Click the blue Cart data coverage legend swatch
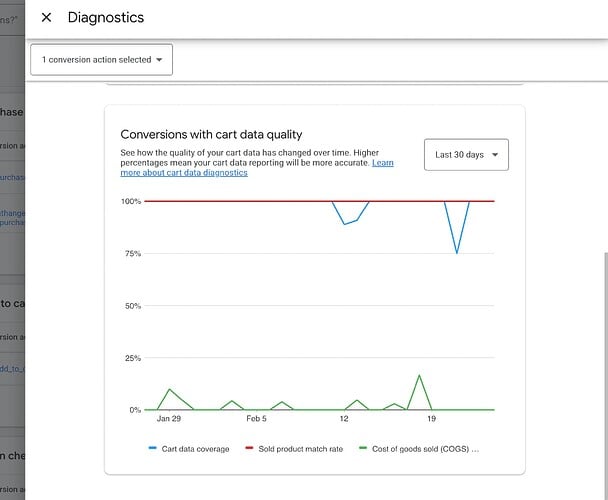Screen dimensions: 608x500 [x=153, y=449]
